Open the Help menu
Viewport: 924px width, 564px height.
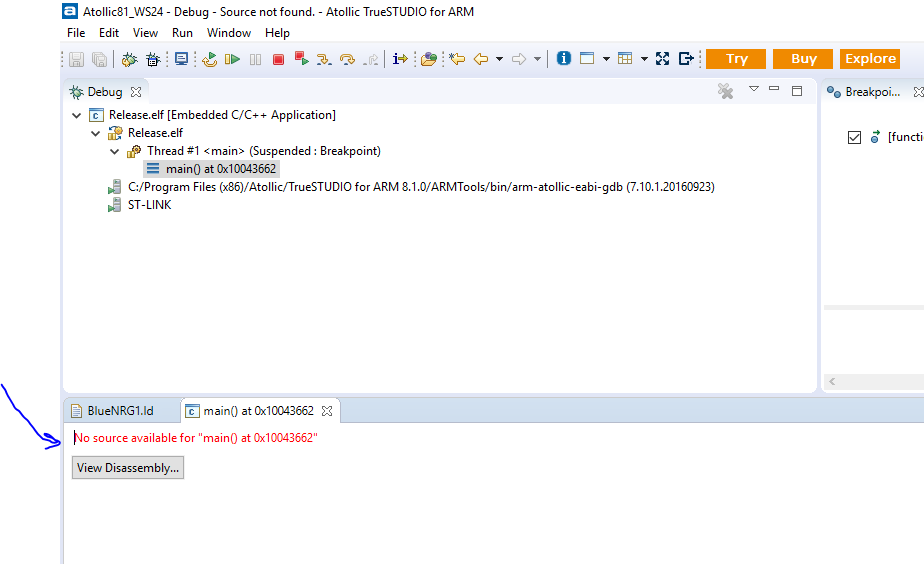[x=277, y=33]
